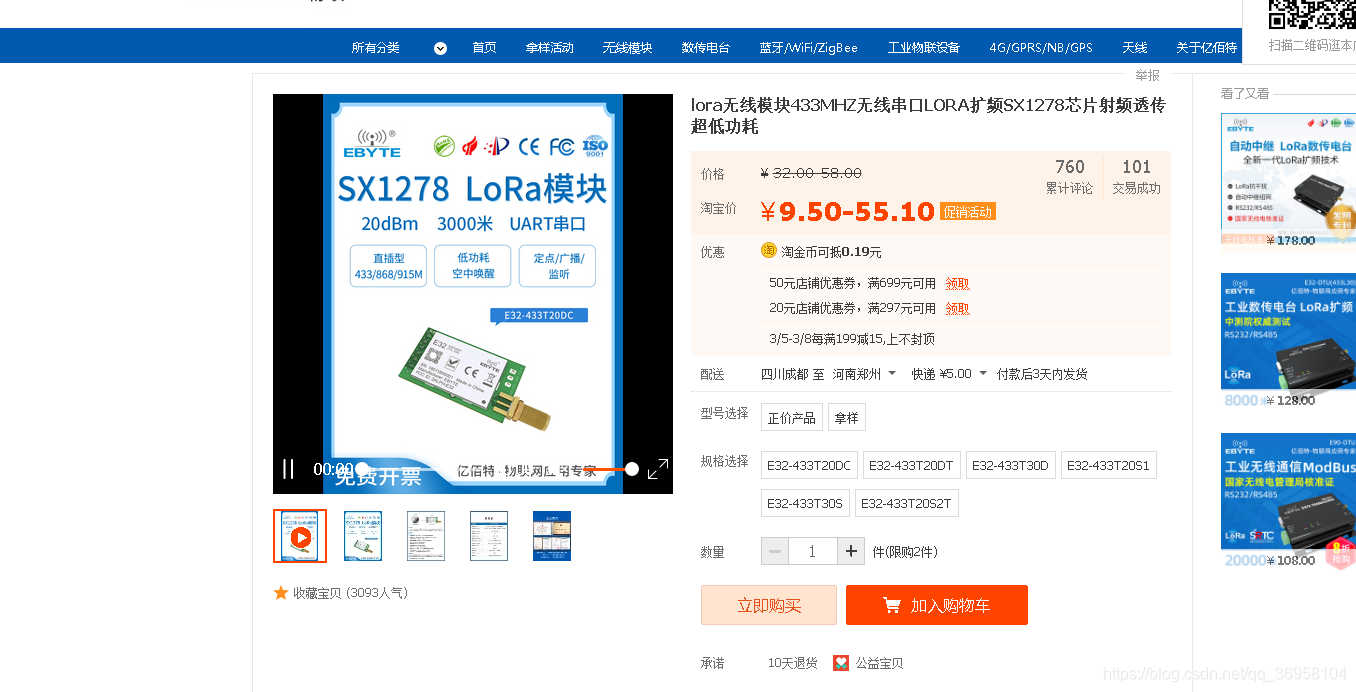This screenshot has height=692, width=1356.
Task: Claim the 50元 store coupon
Action: 957,284
